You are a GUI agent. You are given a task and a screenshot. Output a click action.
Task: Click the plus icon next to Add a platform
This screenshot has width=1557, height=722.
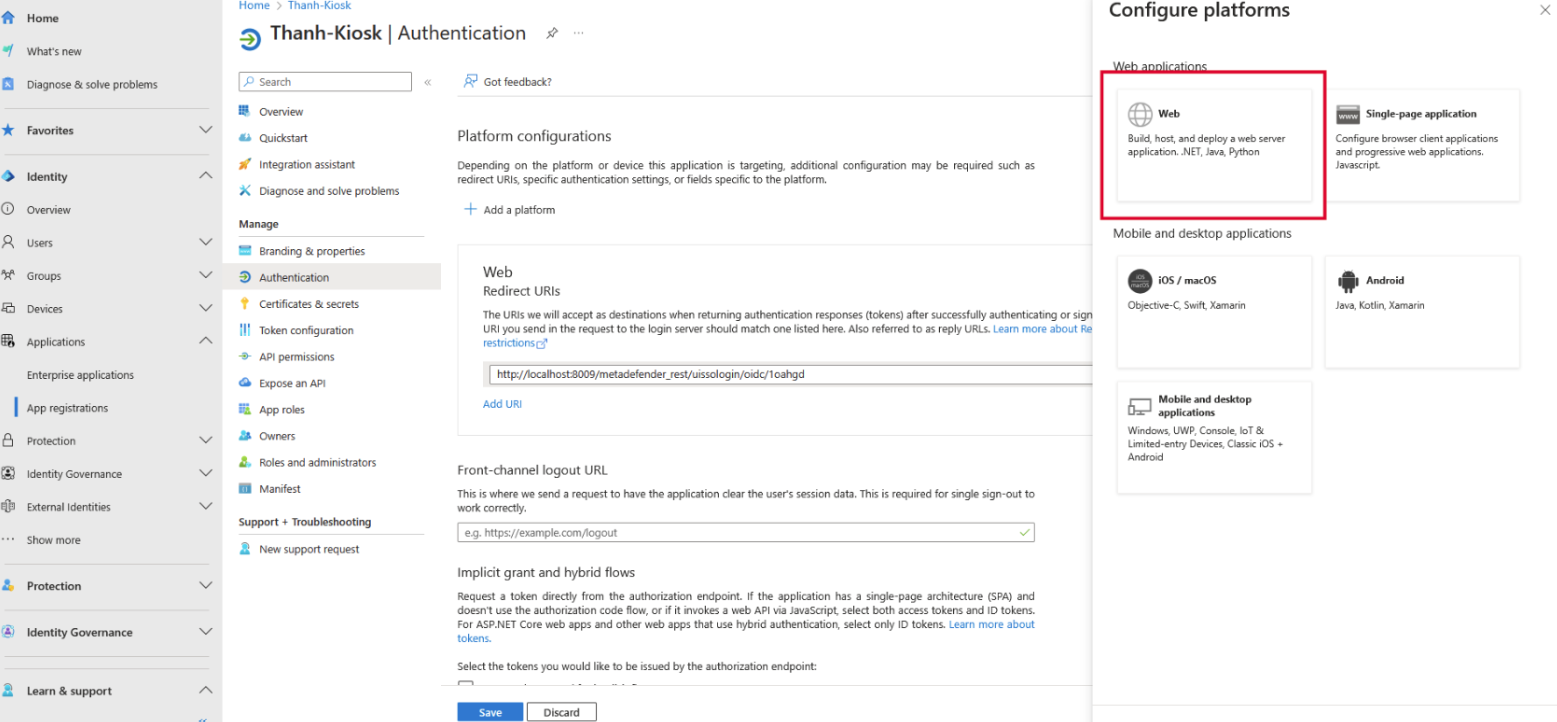[x=470, y=210]
